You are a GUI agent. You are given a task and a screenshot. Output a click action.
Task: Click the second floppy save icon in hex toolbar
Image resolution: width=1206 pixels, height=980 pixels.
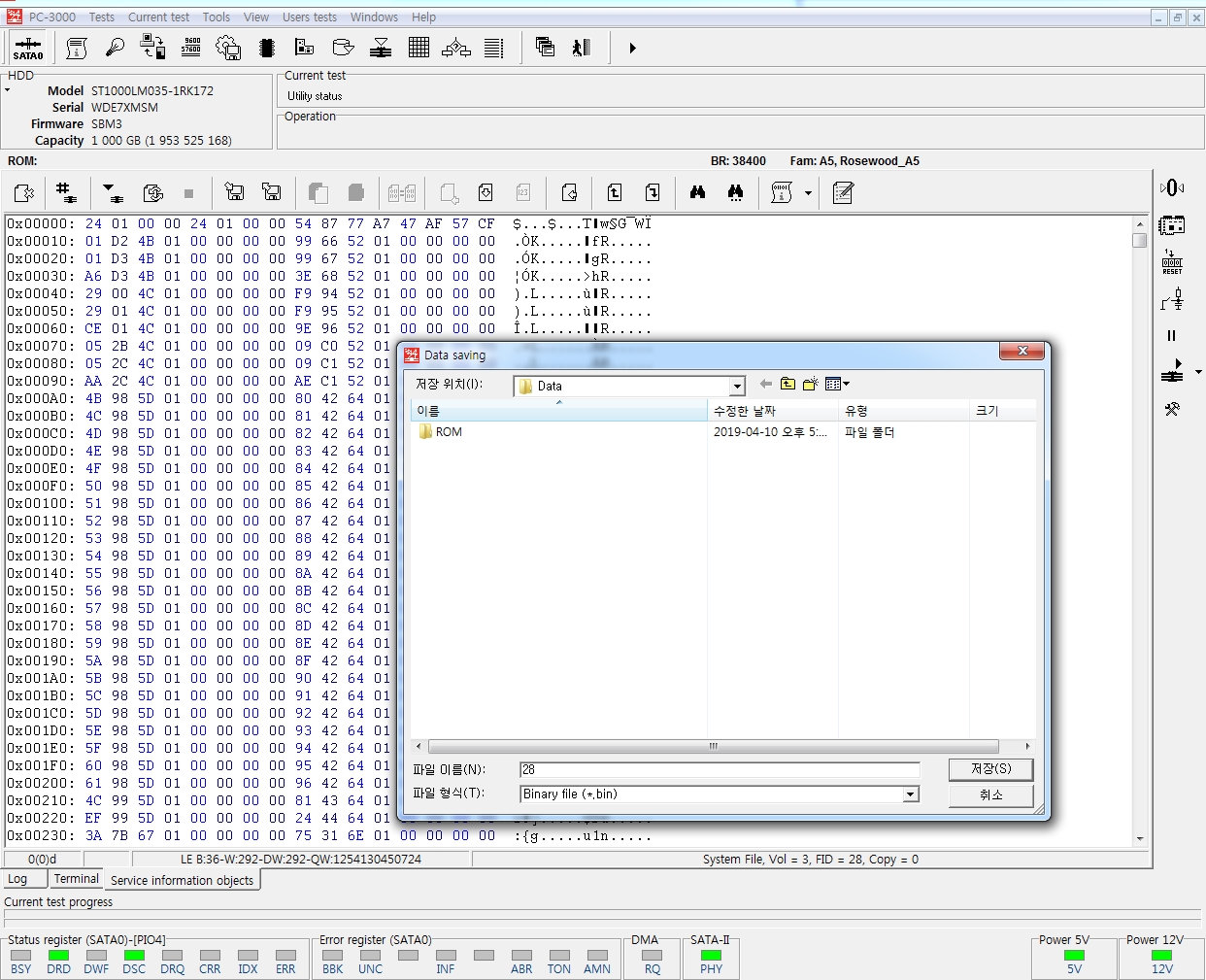pos(272,192)
